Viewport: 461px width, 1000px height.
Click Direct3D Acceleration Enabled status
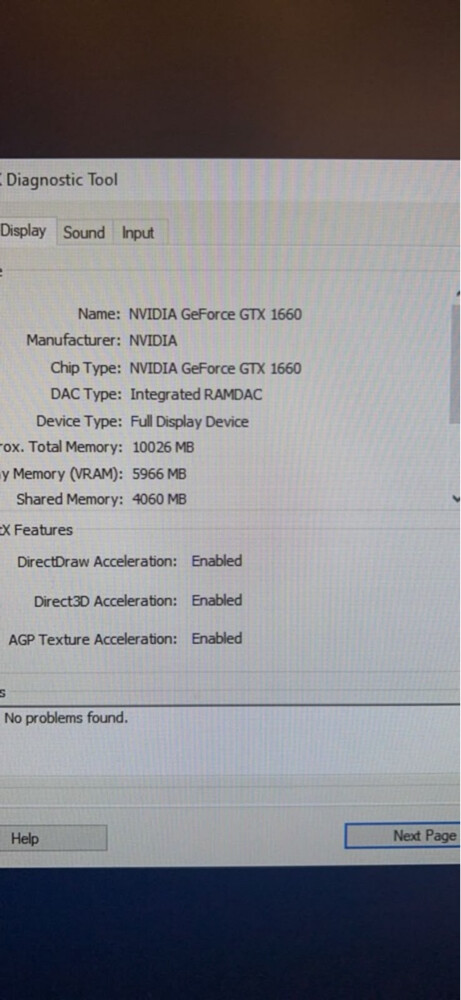click(x=217, y=600)
